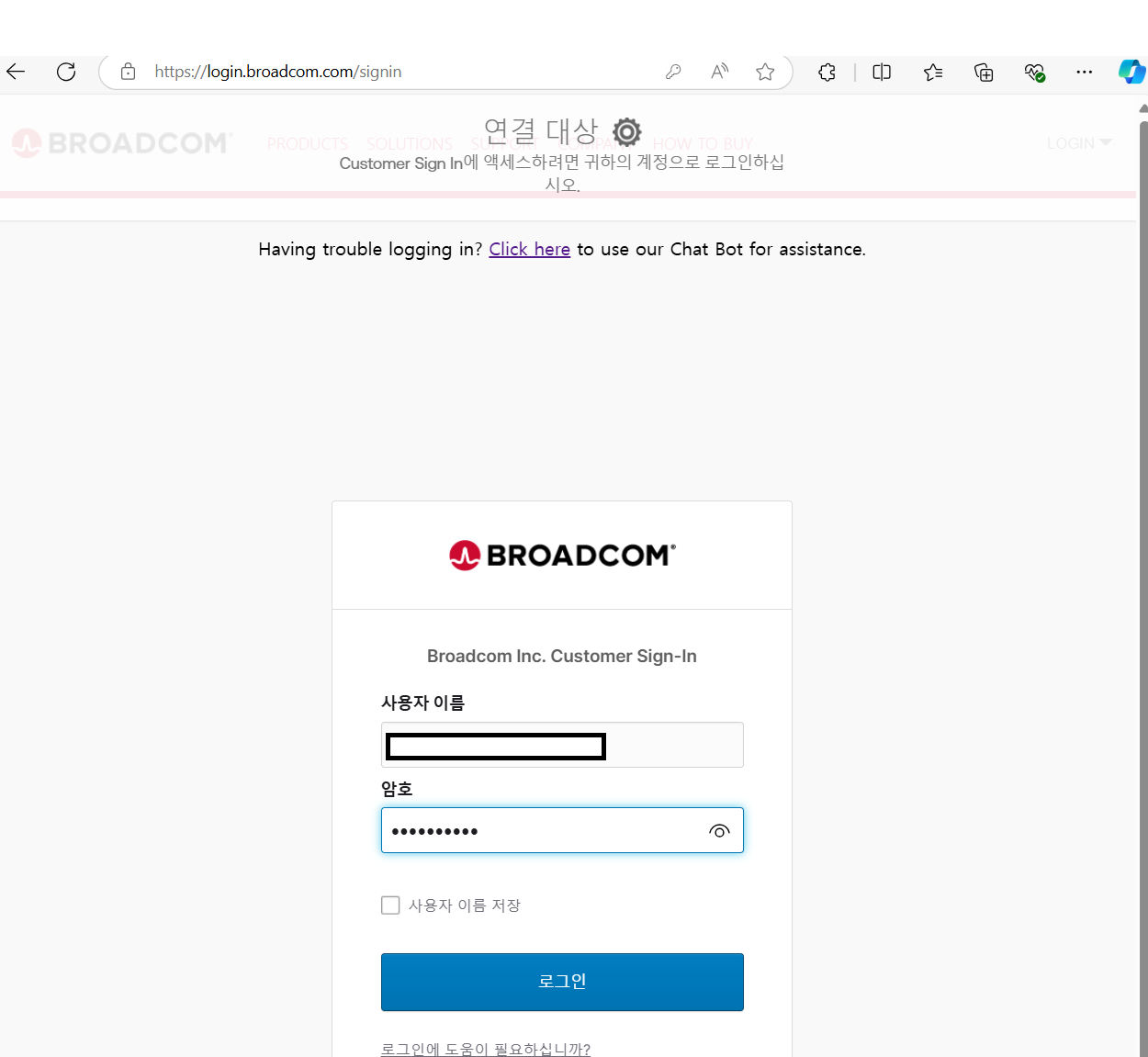1148x1057 pixels.
Task: Open Favorites list icon
Action: click(933, 72)
